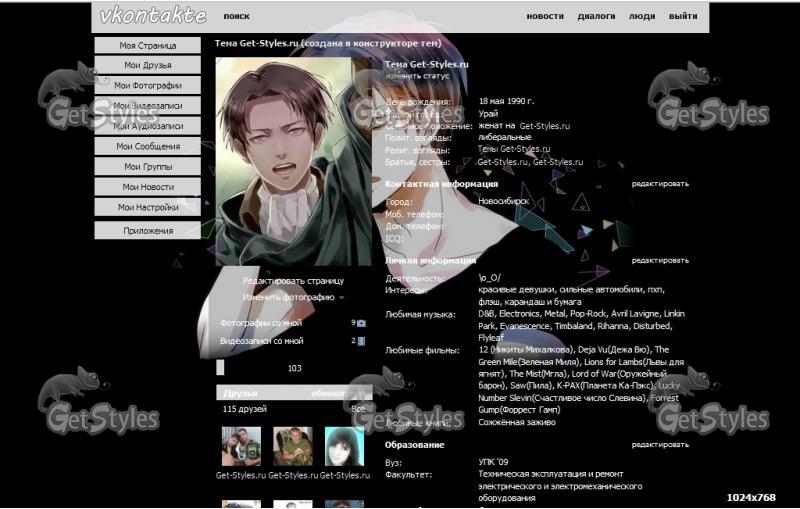Click красивые девушки in interests
The height and width of the screenshot is (509, 800).
516,290
